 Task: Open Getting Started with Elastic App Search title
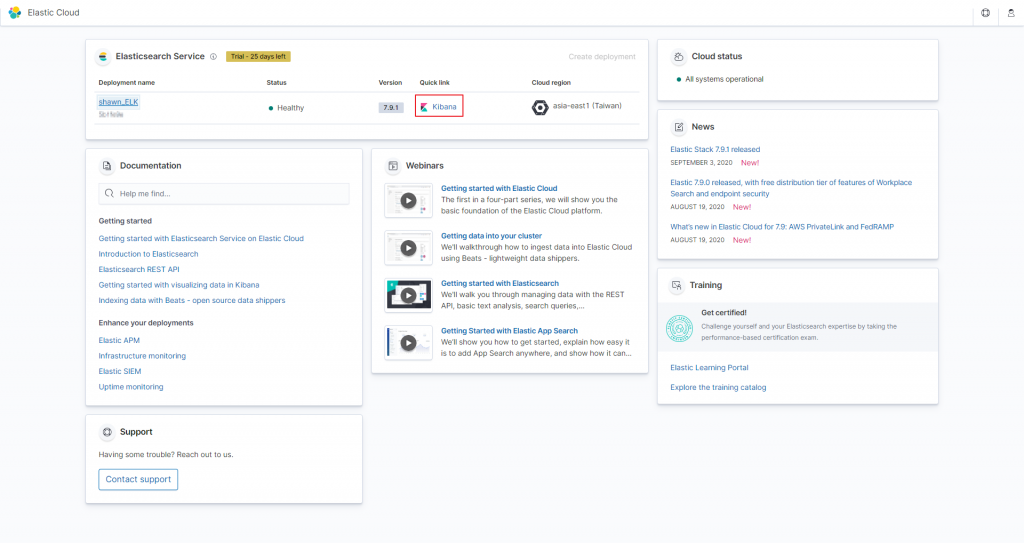509,331
